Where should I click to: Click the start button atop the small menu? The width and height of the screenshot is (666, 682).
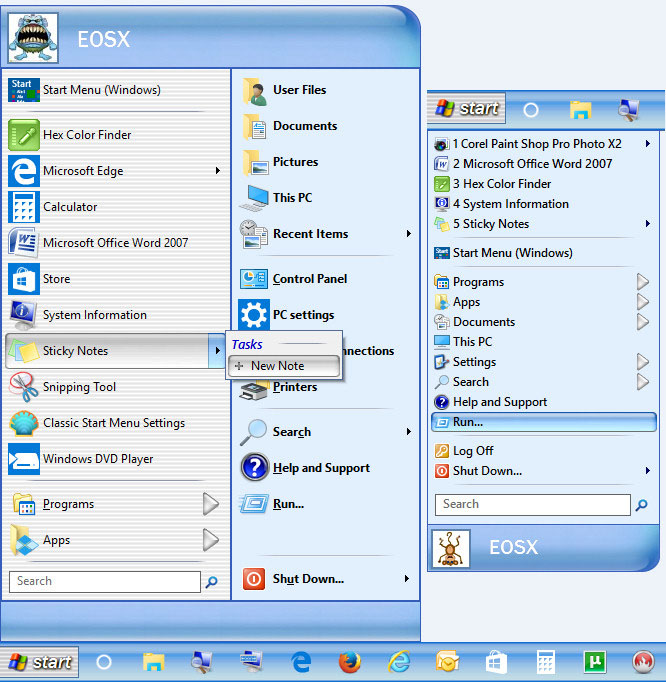pyautogui.click(x=467, y=108)
